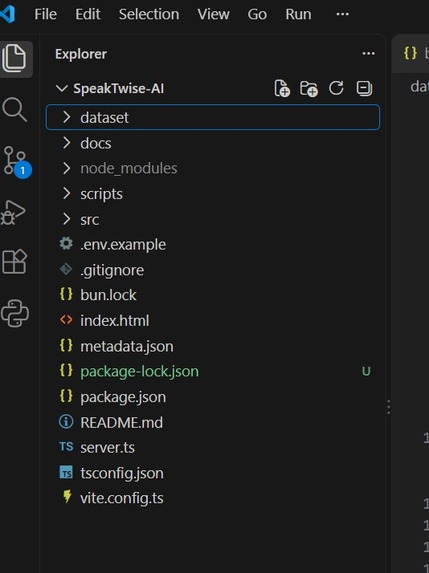Click the Explorer panel title
The image size is (429, 573).
coord(81,54)
